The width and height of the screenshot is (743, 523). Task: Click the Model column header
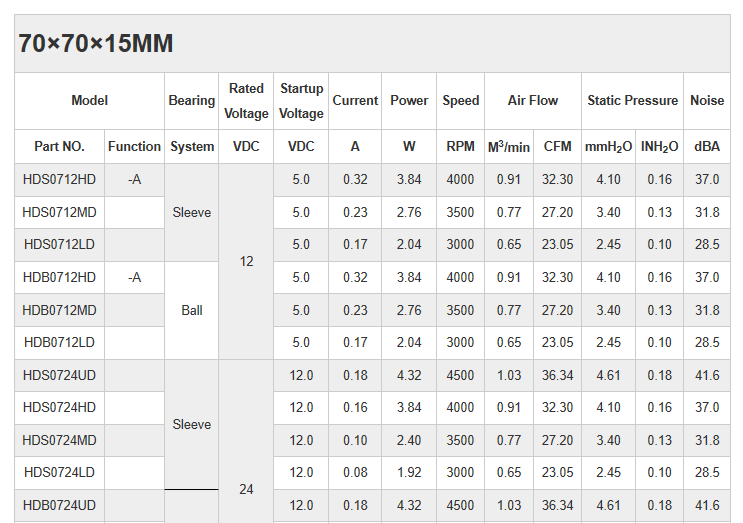(89, 100)
